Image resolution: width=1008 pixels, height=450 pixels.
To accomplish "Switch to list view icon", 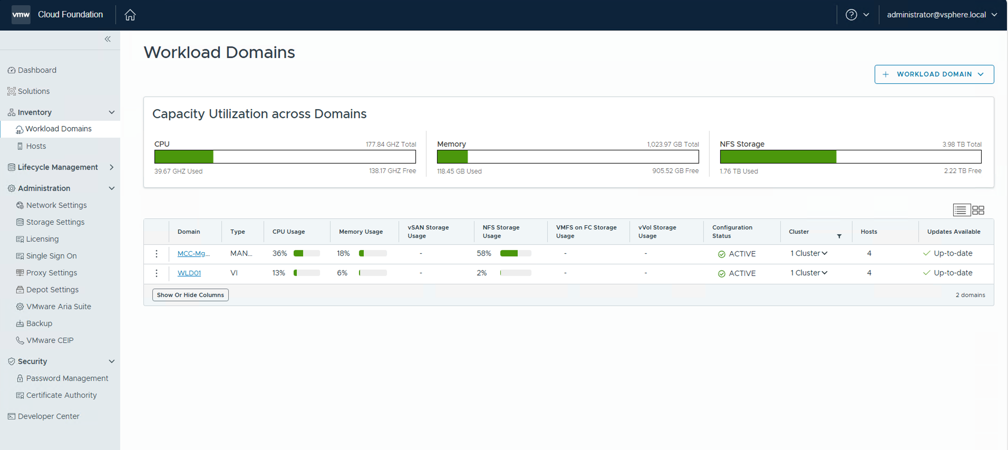I will click(x=961, y=210).
